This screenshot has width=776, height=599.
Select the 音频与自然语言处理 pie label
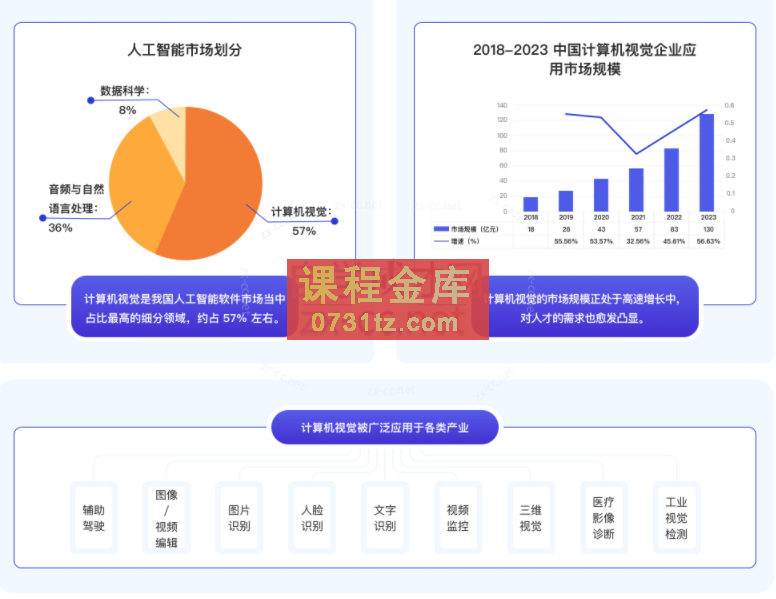76,199
